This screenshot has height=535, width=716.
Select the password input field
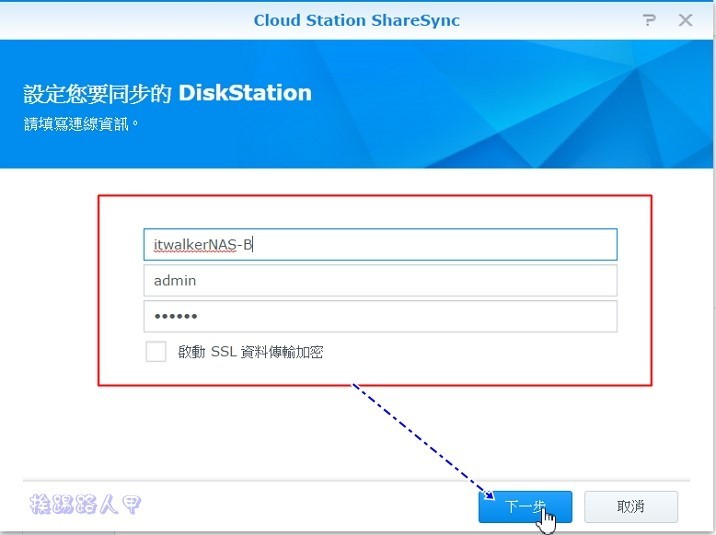pos(380,316)
